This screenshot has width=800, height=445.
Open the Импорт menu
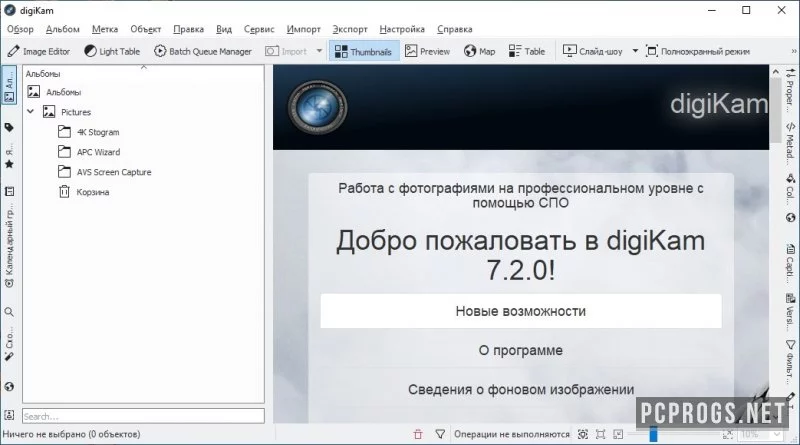pos(304,29)
